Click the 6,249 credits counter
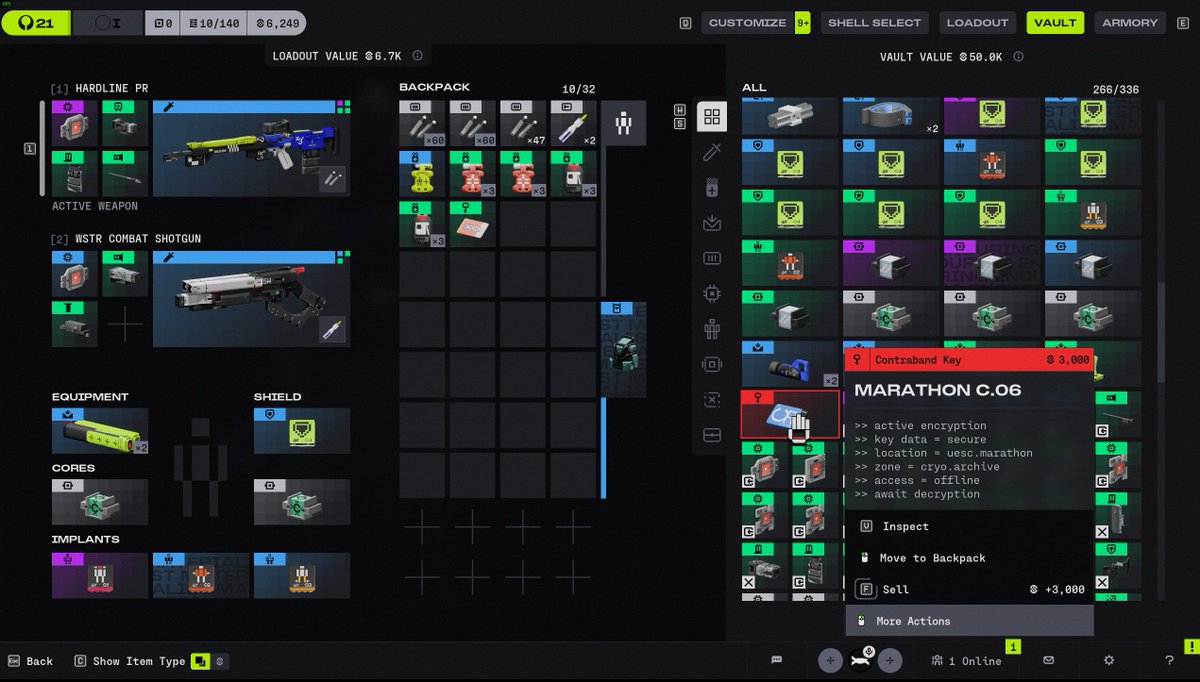The height and width of the screenshot is (682, 1200). tap(276, 23)
